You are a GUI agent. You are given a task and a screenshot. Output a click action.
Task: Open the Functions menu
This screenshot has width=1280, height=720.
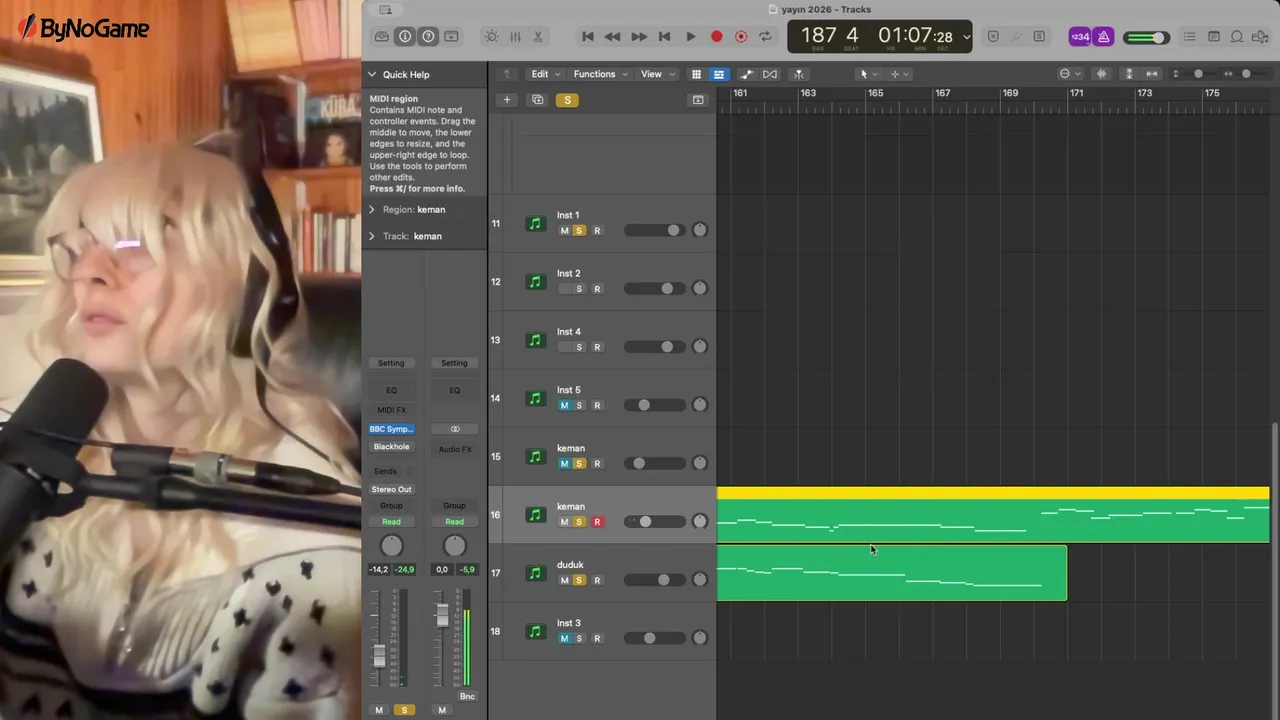click(x=600, y=74)
